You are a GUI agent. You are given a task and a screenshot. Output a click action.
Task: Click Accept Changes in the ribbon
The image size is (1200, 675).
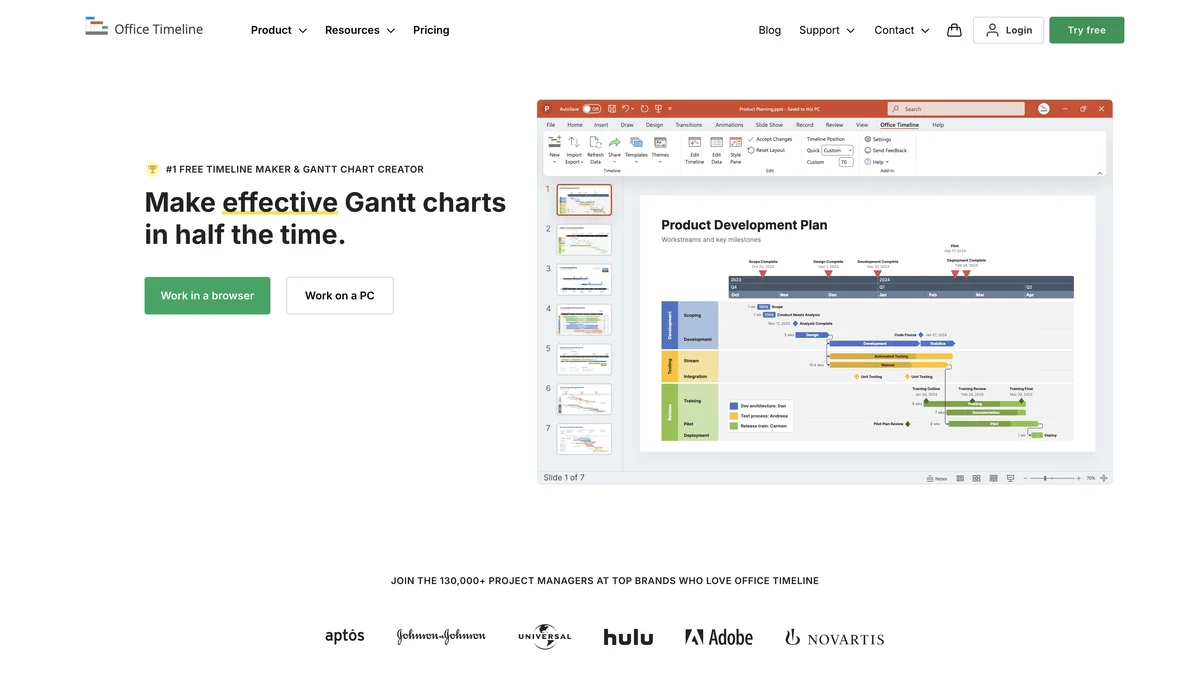pos(770,139)
